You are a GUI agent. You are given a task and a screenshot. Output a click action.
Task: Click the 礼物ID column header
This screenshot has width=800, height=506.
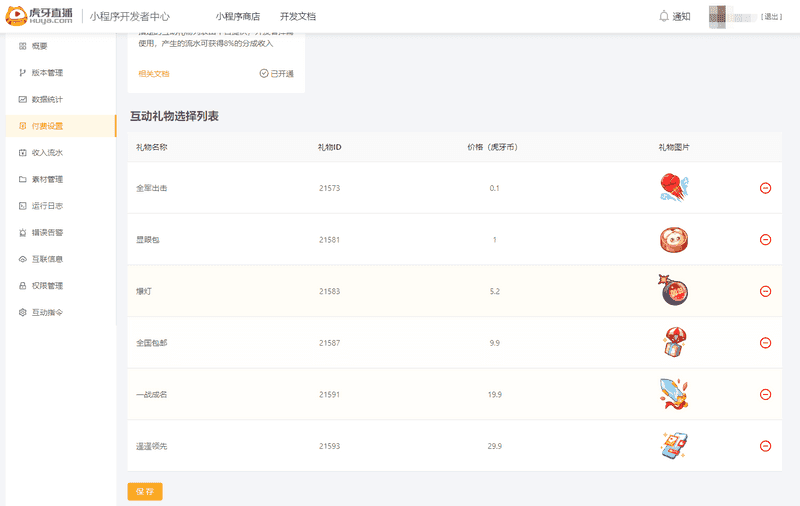click(330, 147)
